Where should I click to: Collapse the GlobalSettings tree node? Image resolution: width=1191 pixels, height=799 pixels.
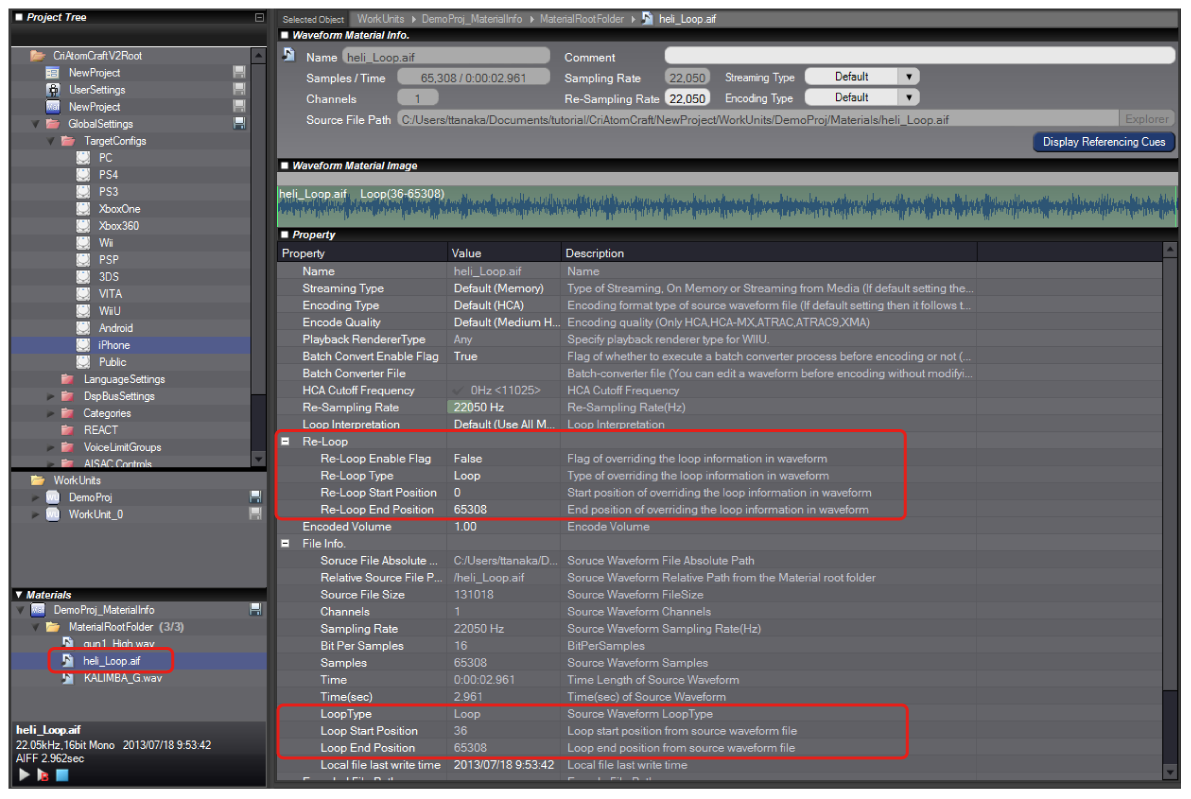pos(35,124)
